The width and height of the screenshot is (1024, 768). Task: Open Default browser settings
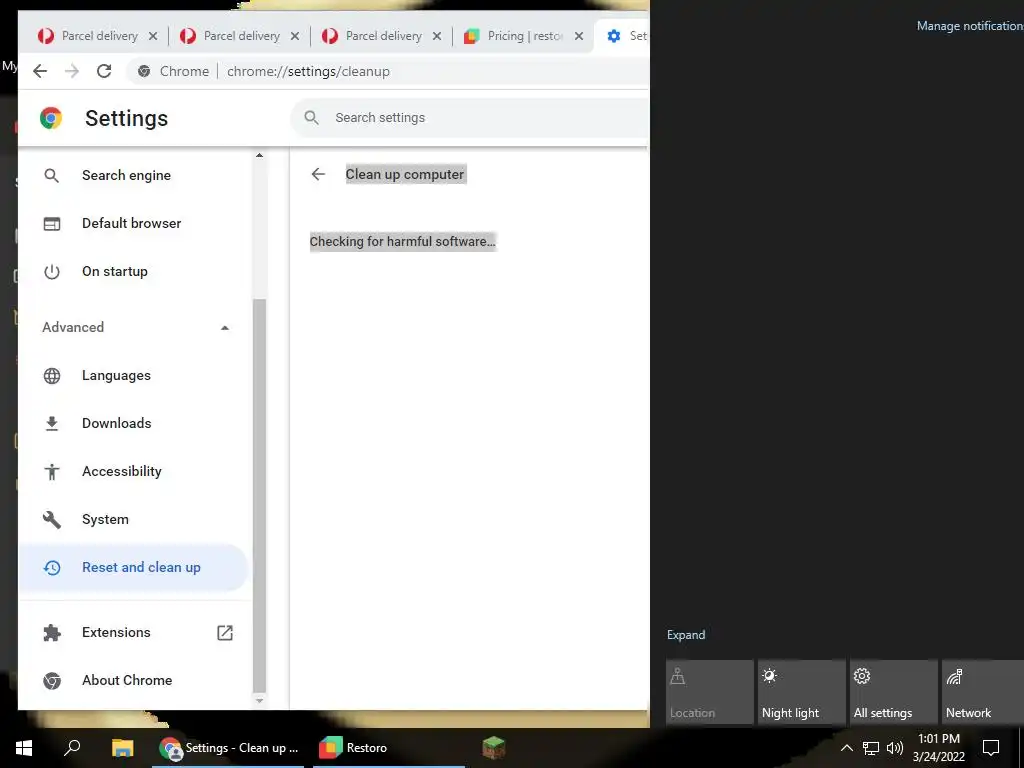(134, 223)
